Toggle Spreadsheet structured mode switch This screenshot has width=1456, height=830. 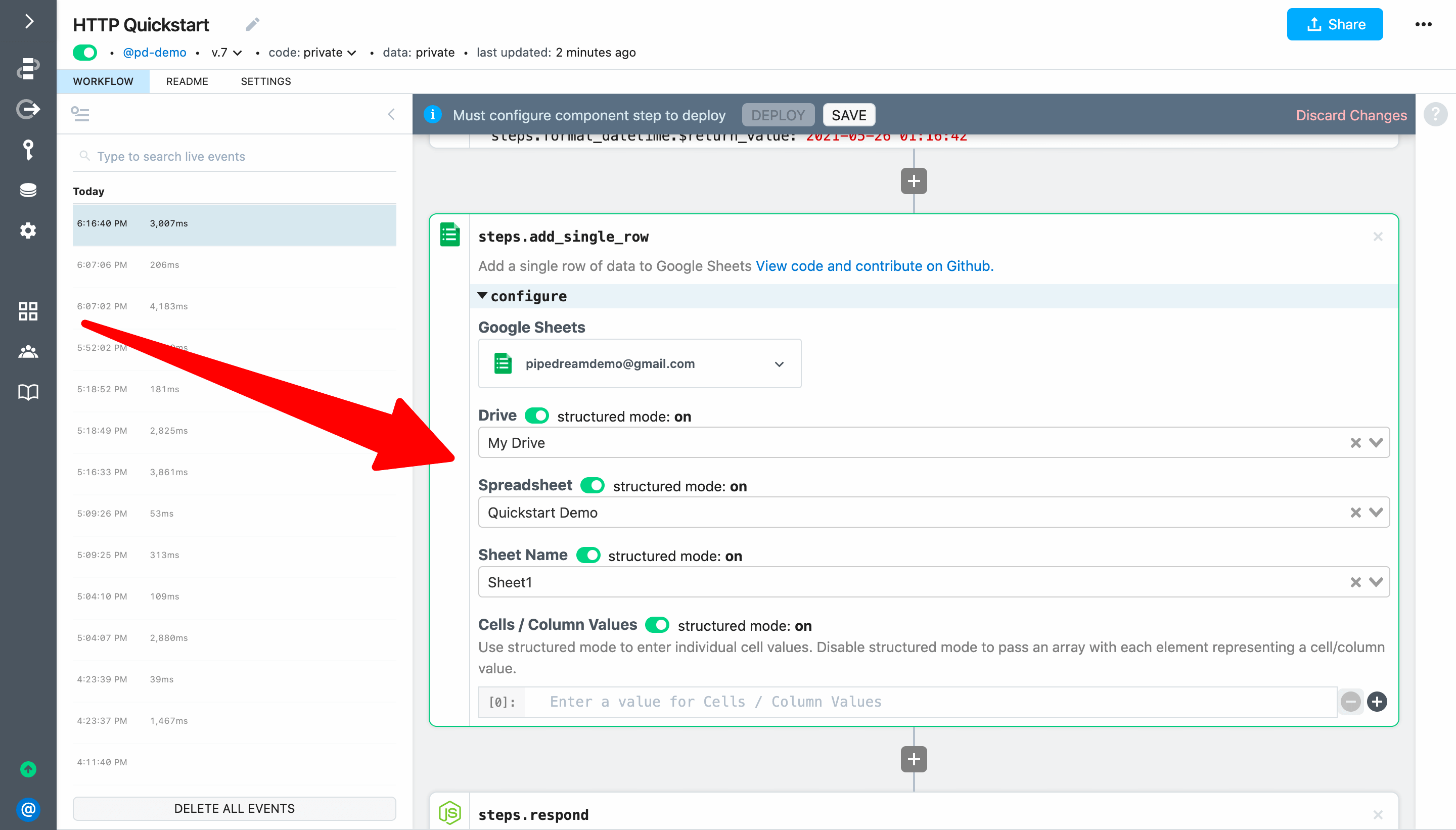[x=593, y=486]
